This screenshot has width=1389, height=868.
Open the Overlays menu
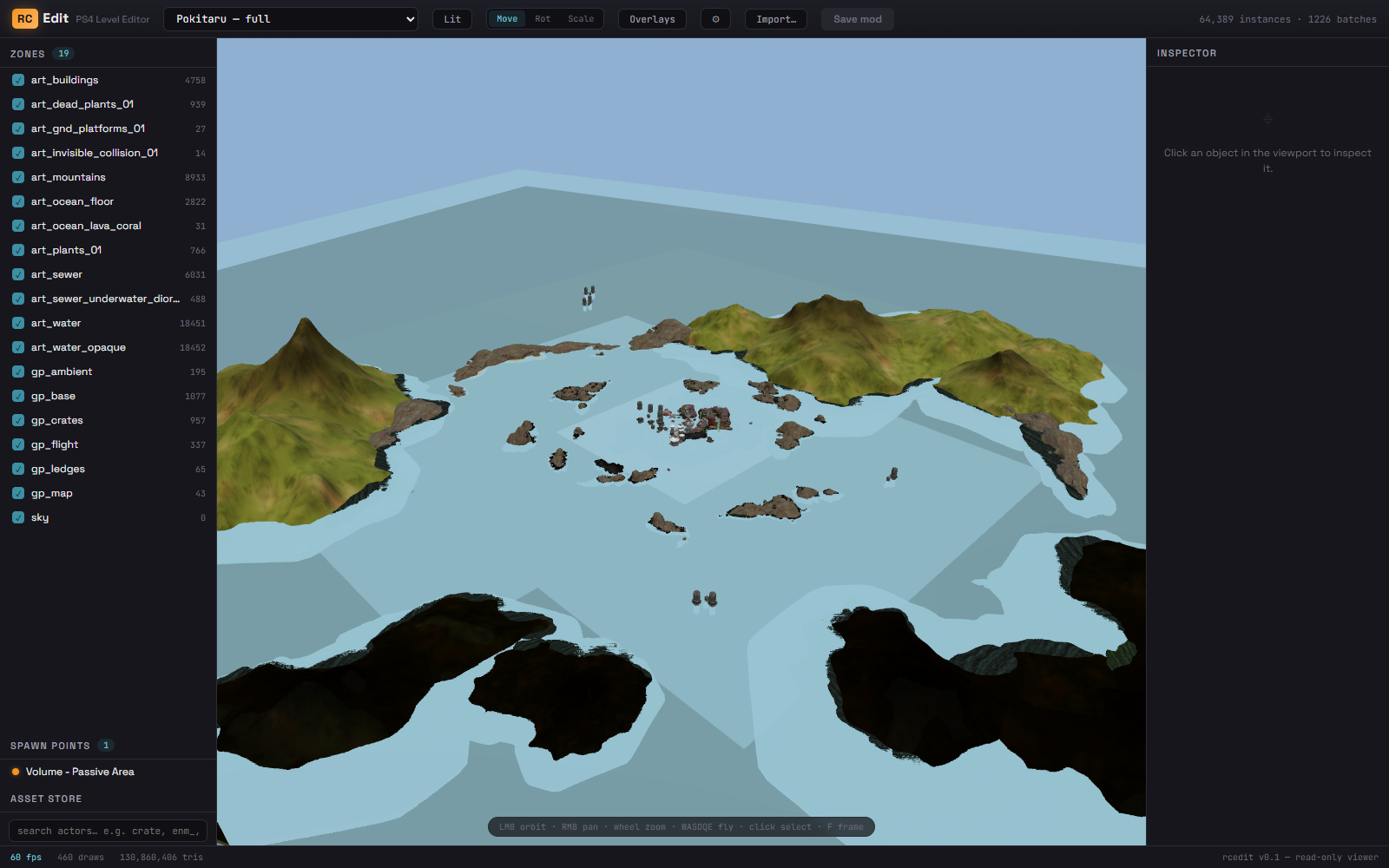pyautogui.click(x=652, y=19)
